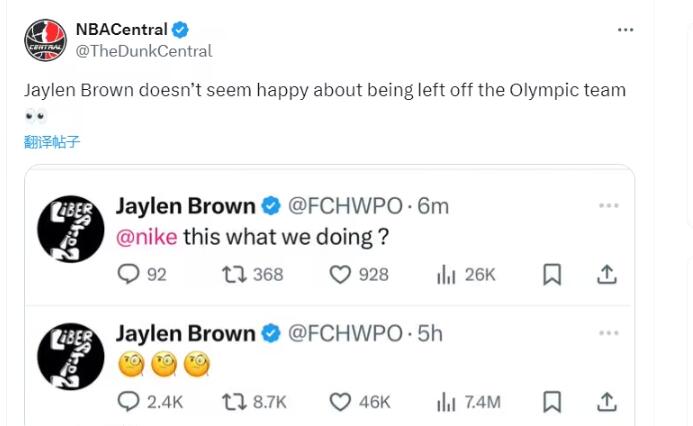Bookmark the Jaylen Brown emoji tweet

pos(552,401)
